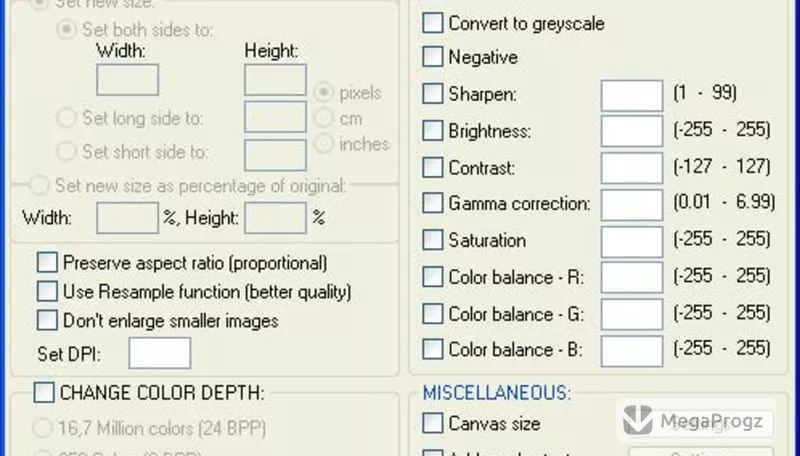Click the MegaProgz watermark logo icon
This screenshot has width=800, height=456.
pos(638,420)
